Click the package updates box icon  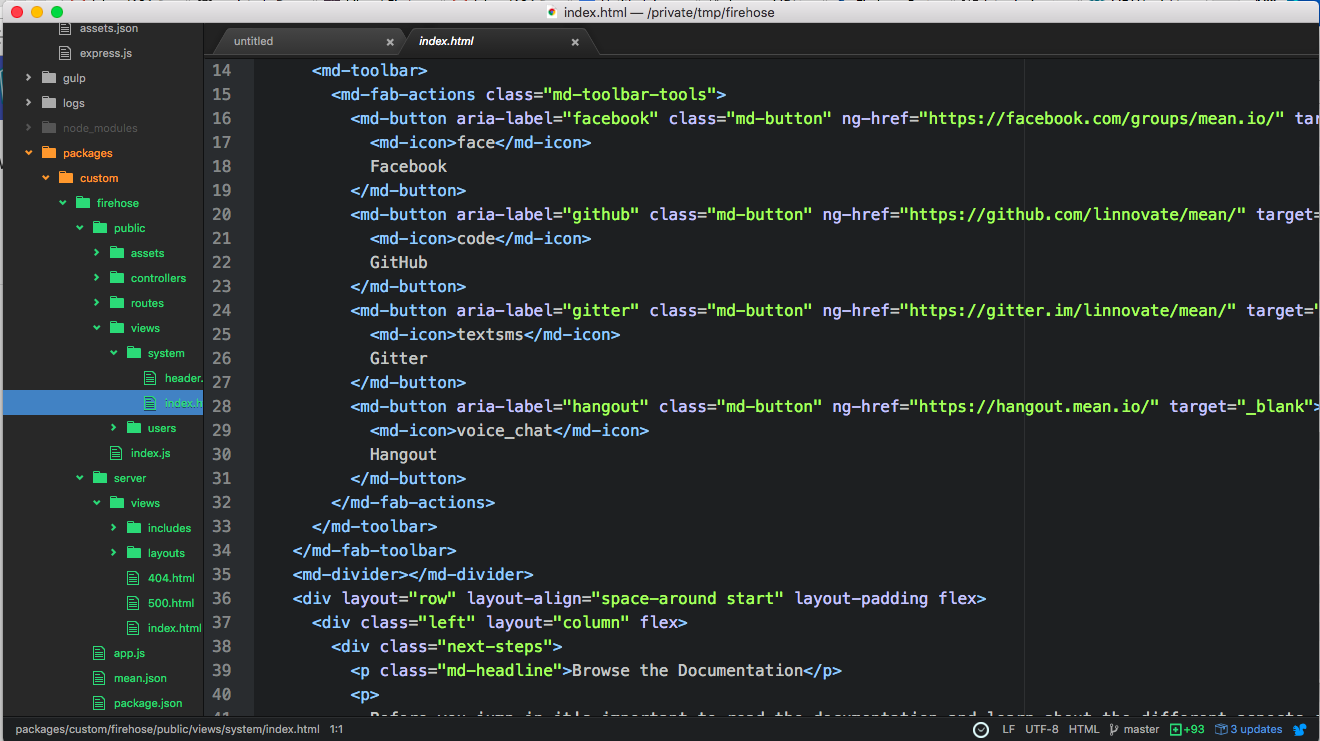click(x=1220, y=730)
